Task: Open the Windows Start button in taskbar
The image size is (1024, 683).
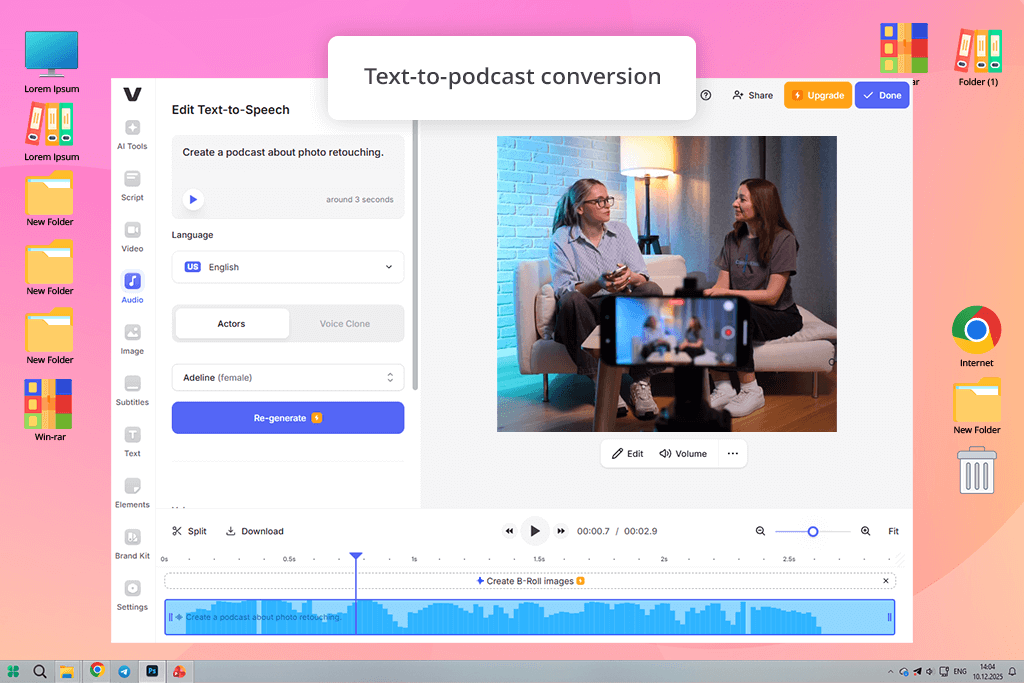Action: (13, 671)
